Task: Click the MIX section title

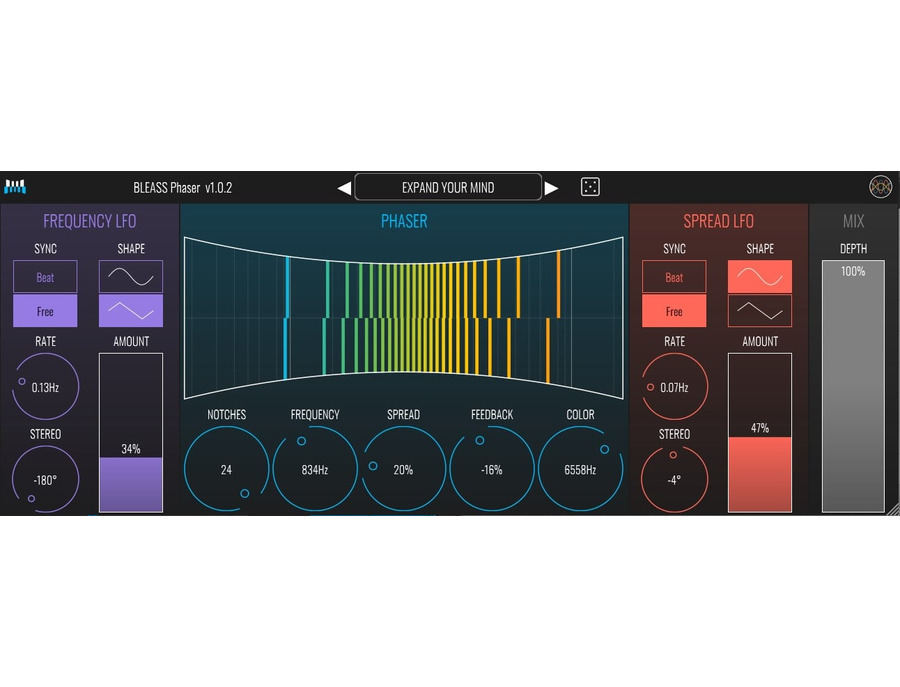Action: 853,221
